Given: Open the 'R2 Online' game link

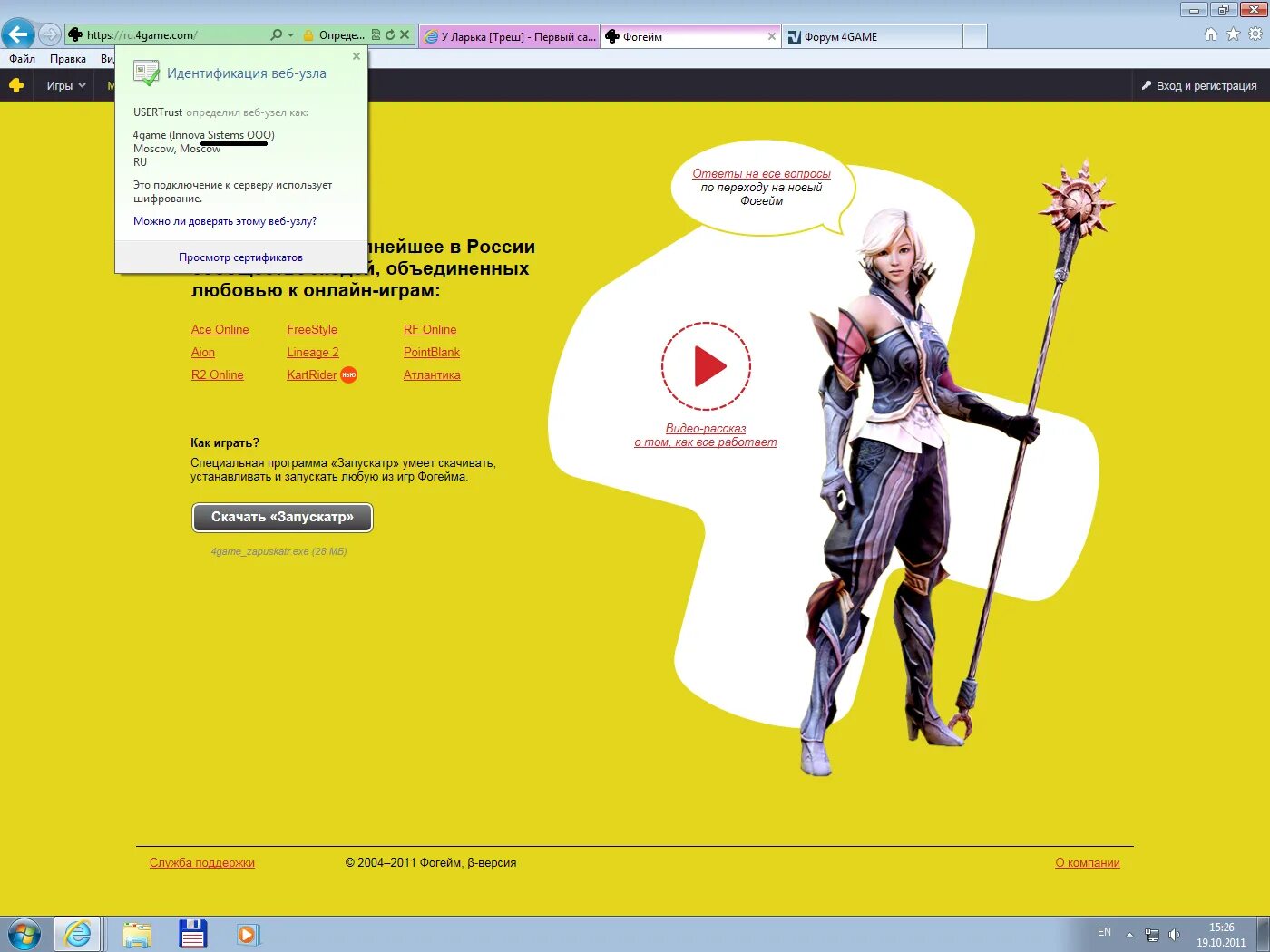Looking at the screenshot, I should click(218, 375).
